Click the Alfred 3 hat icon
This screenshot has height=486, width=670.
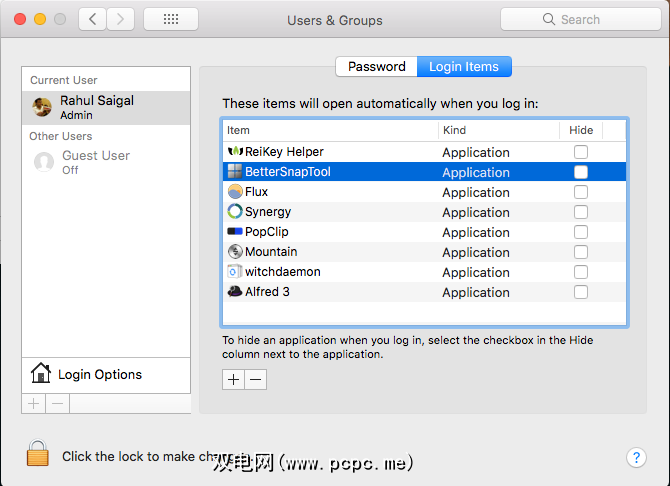(x=235, y=292)
